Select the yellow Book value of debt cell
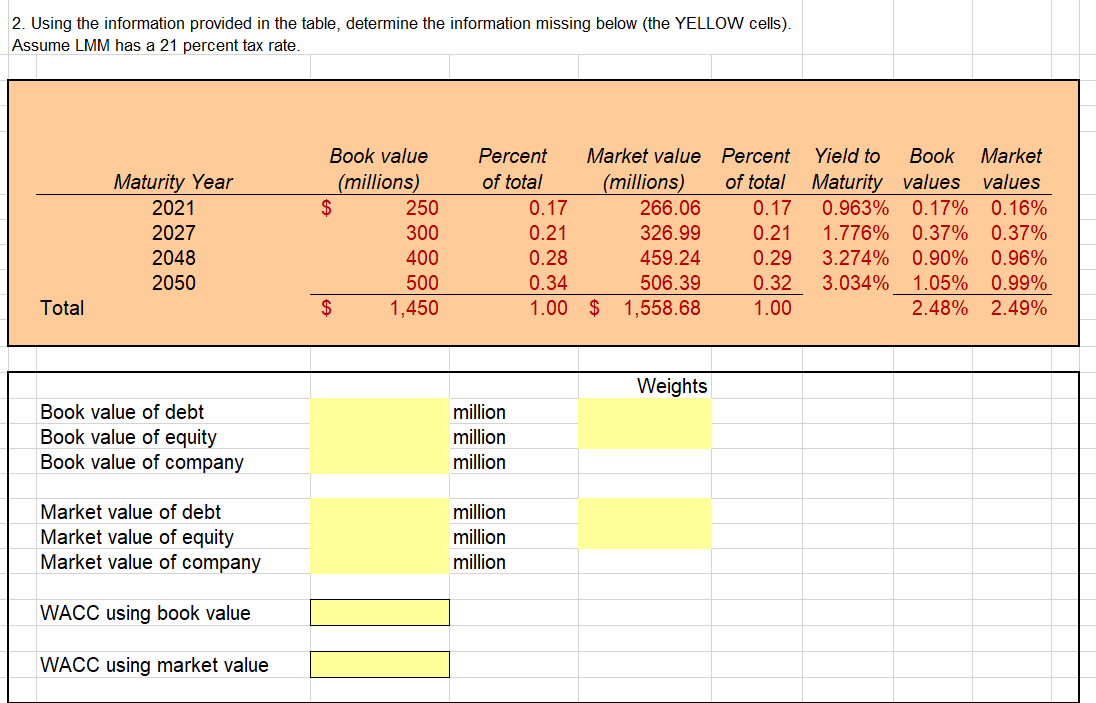This screenshot has width=1096, height=703. [x=379, y=412]
